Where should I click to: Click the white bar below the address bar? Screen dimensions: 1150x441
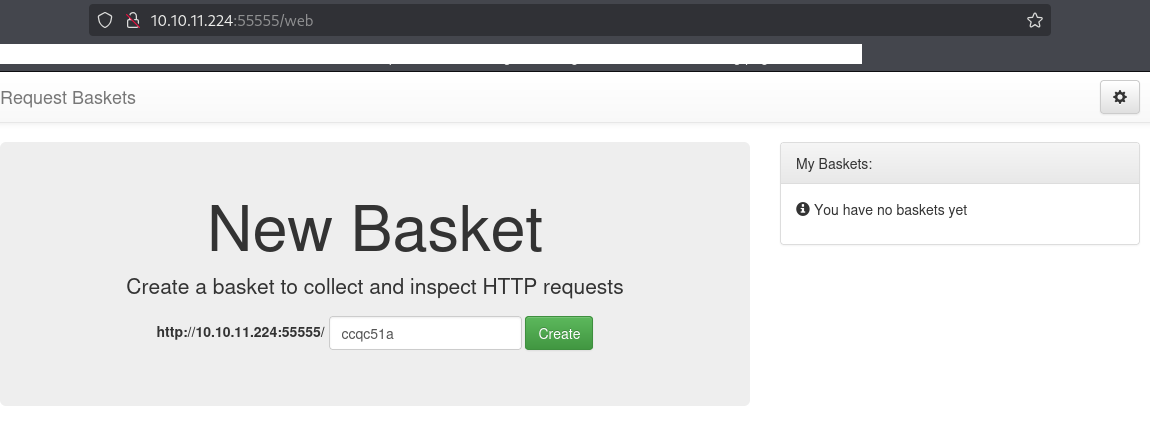coord(430,54)
